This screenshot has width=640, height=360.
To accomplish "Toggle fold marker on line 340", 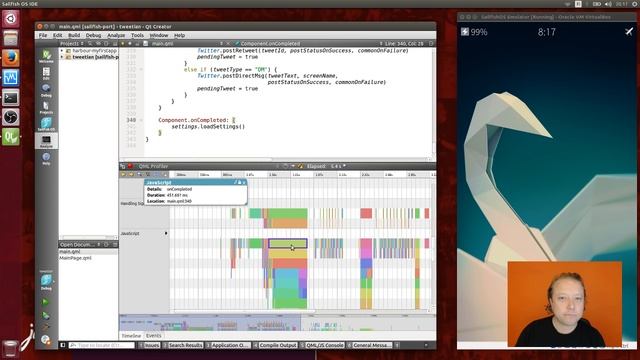I will (141, 120).
